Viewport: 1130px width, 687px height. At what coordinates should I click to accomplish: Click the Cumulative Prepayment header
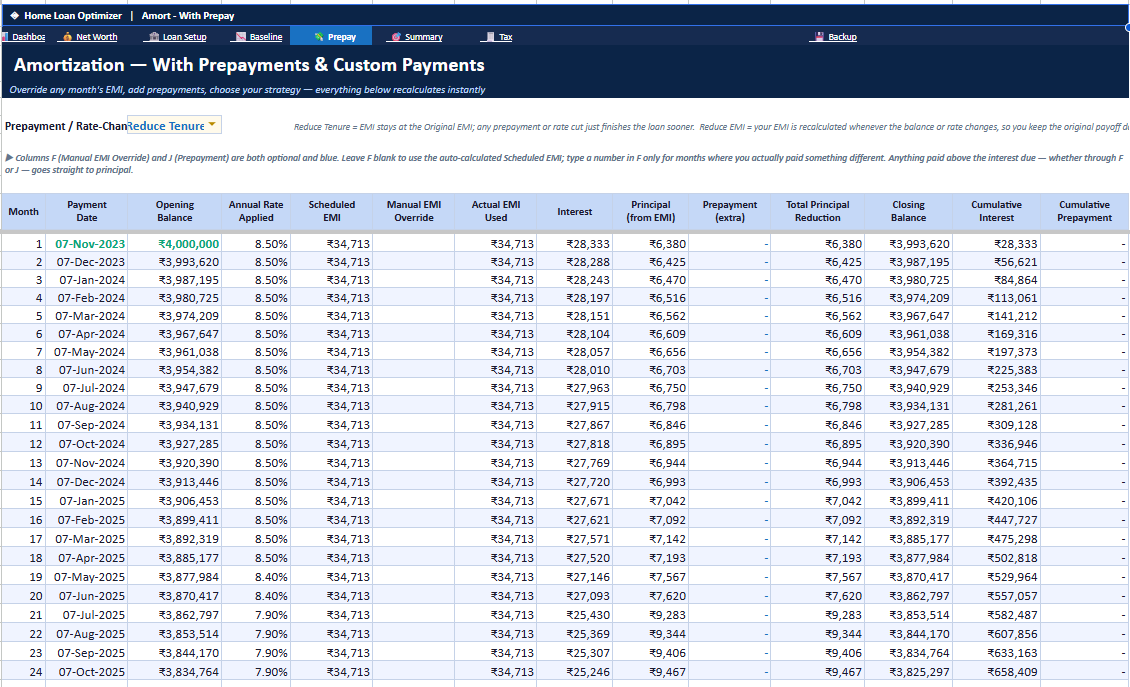click(x=1085, y=212)
